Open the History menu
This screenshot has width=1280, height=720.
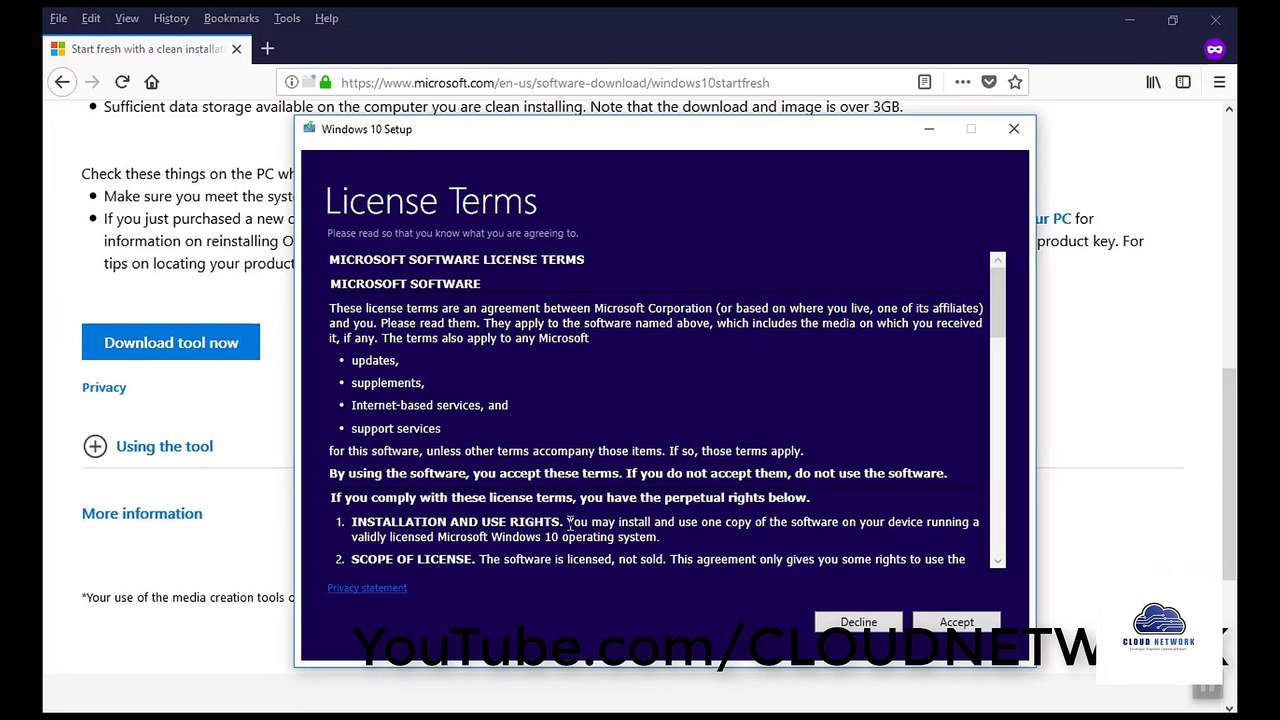click(x=171, y=18)
